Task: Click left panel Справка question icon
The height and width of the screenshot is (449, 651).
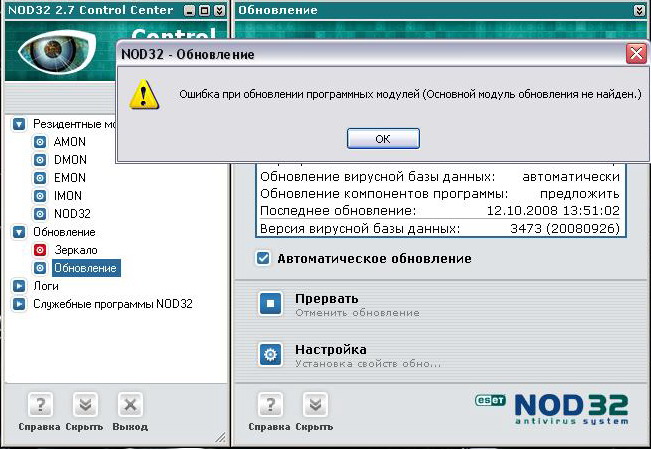Action: 39,405
